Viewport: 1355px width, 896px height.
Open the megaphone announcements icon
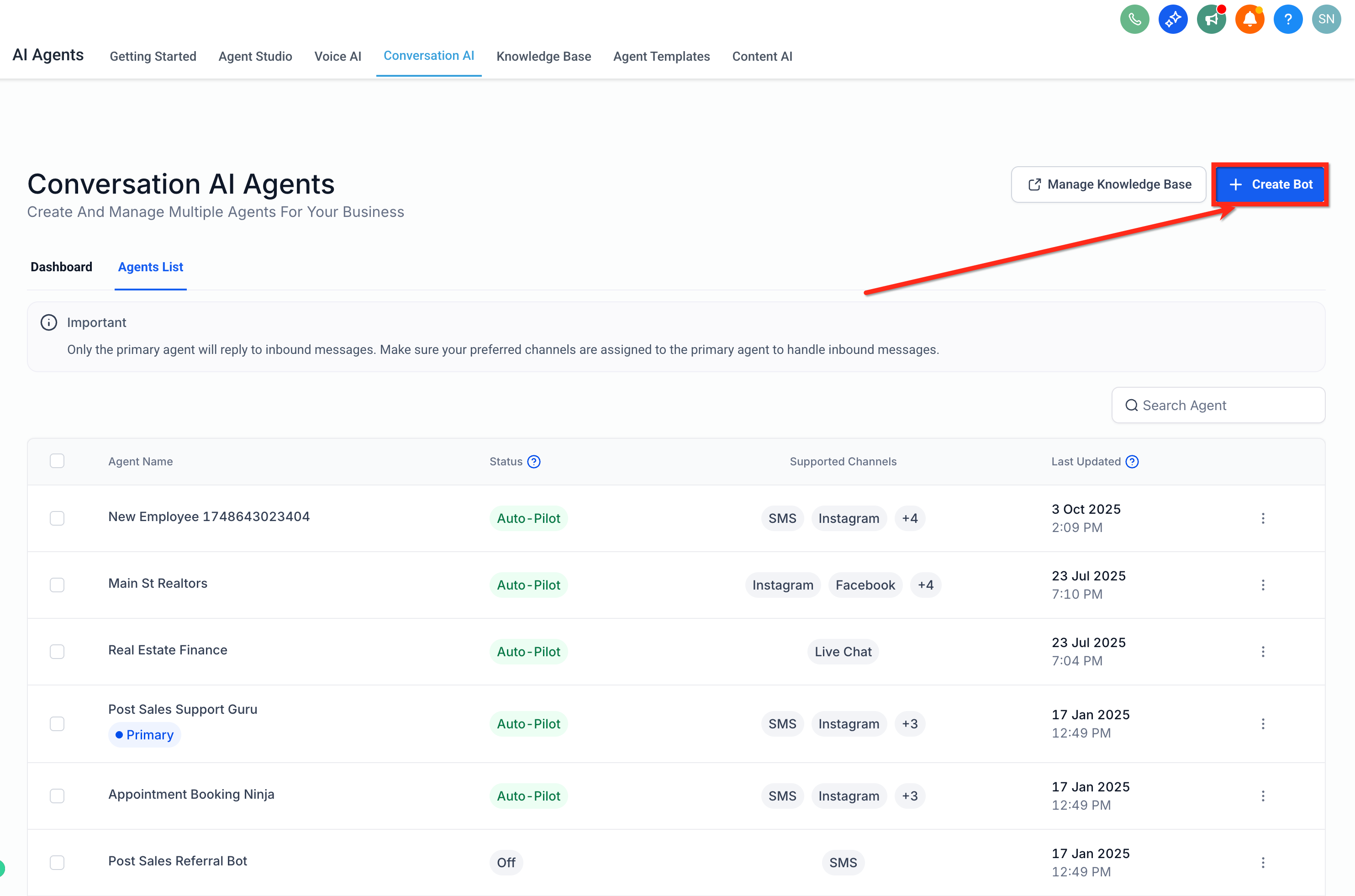pyautogui.click(x=1211, y=20)
